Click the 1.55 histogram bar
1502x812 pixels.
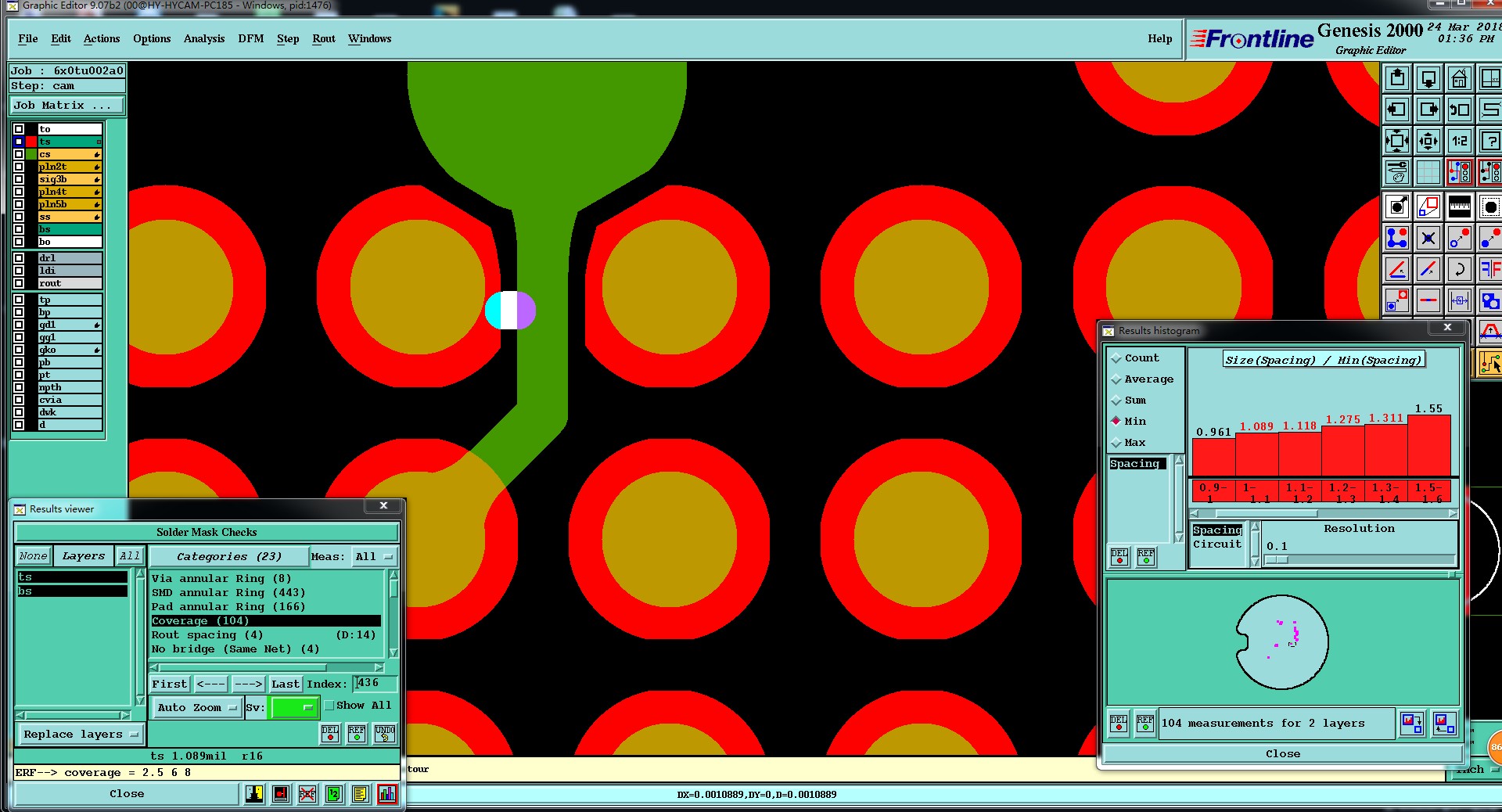(1429, 445)
